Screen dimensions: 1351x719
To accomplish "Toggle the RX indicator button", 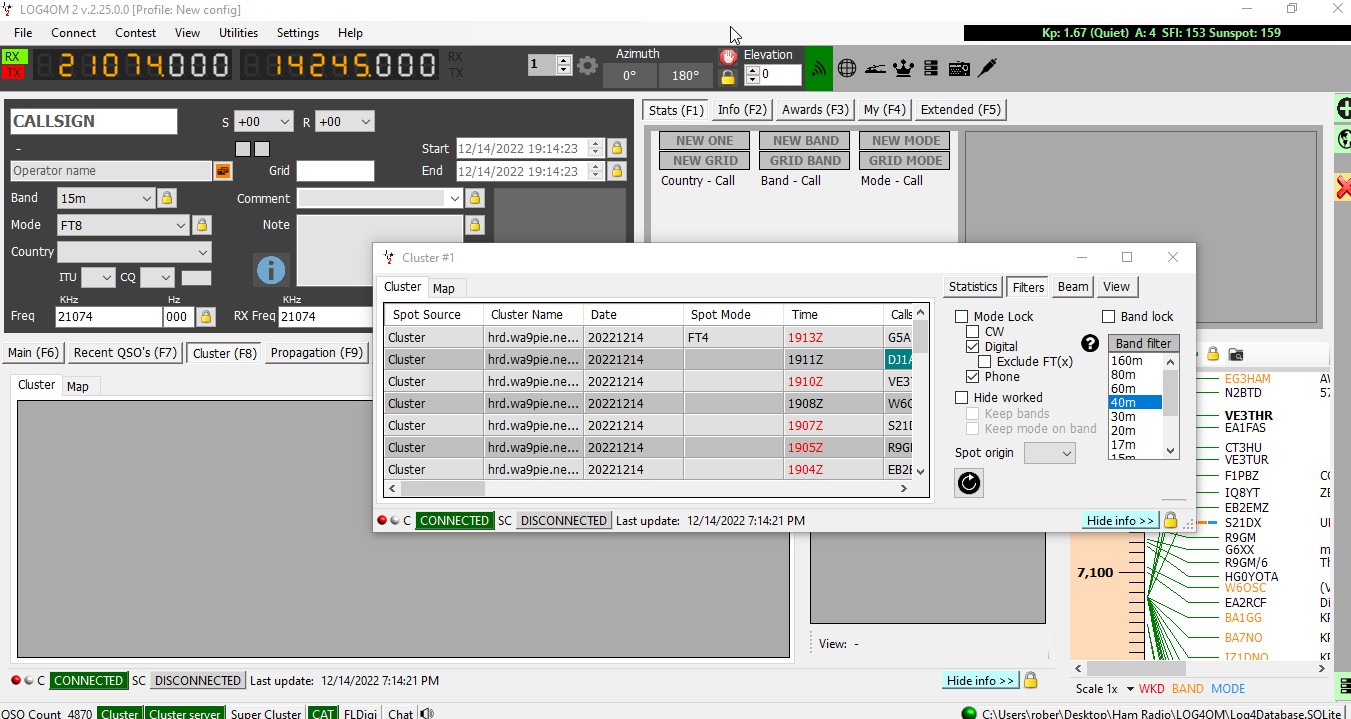I will pyautogui.click(x=14, y=57).
